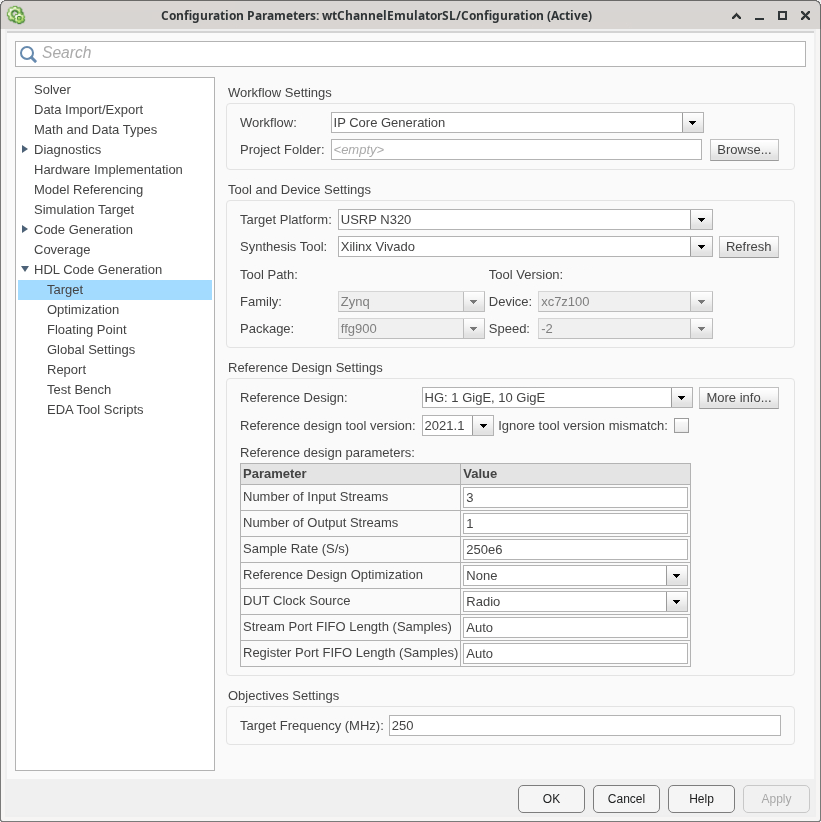Open the disabled Family dropdown
This screenshot has height=822, width=821.
pyautogui.click(x=473, y=302)
